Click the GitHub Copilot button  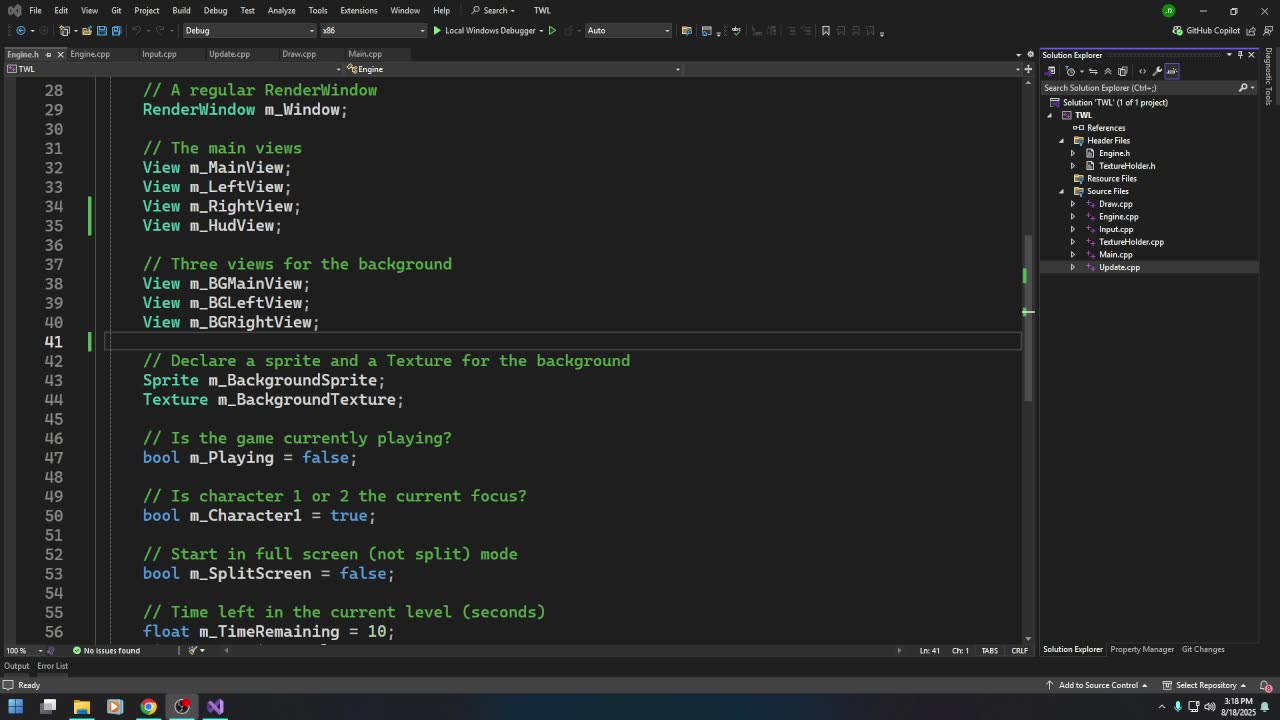(x=1206, y=30)
